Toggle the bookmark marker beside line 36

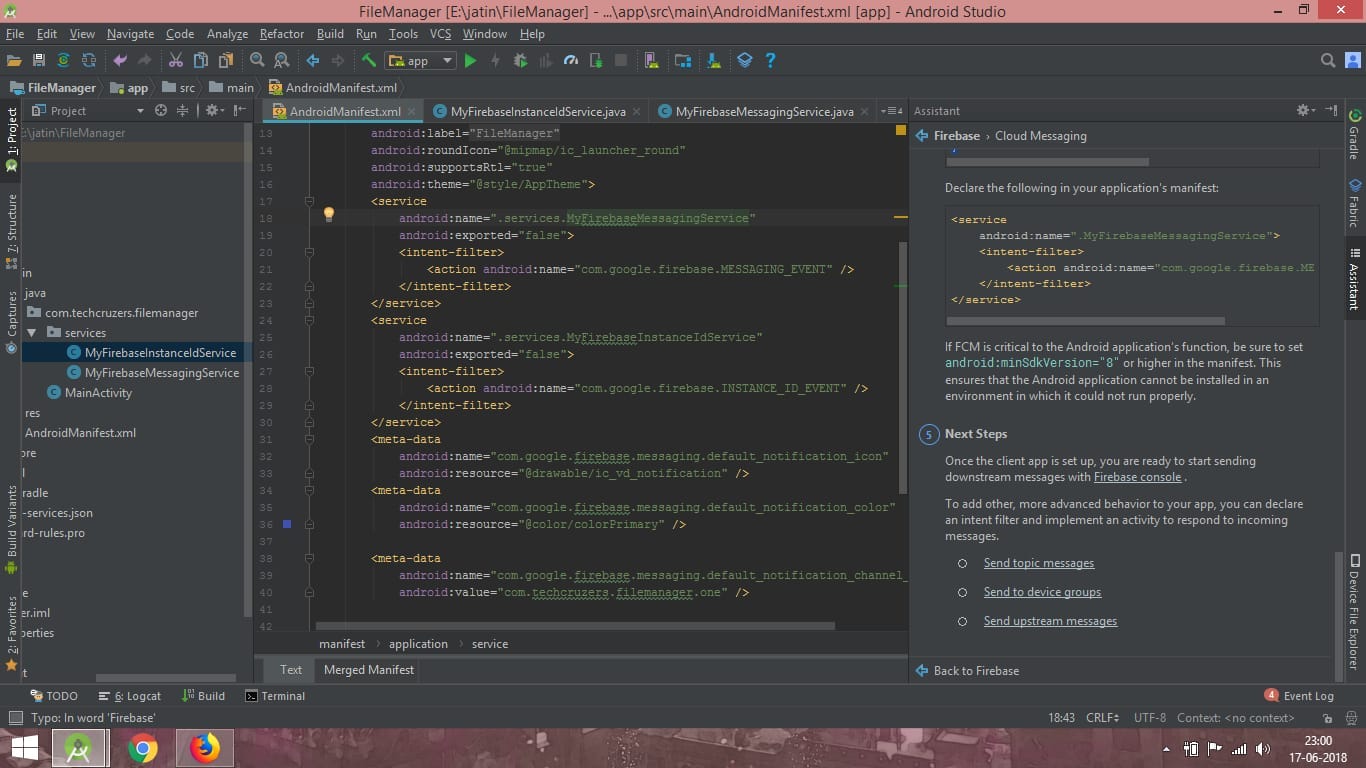(x=285, y=524)
